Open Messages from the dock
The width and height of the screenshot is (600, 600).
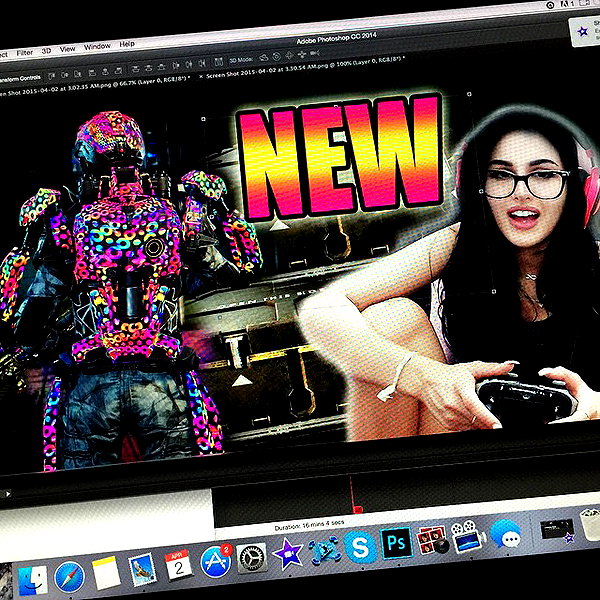(506, 533)
